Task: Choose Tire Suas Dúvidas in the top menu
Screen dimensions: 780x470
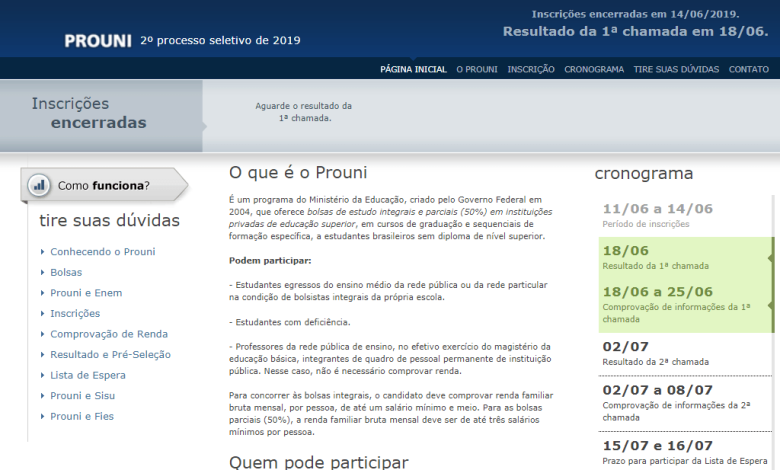Action: [676, 69]
